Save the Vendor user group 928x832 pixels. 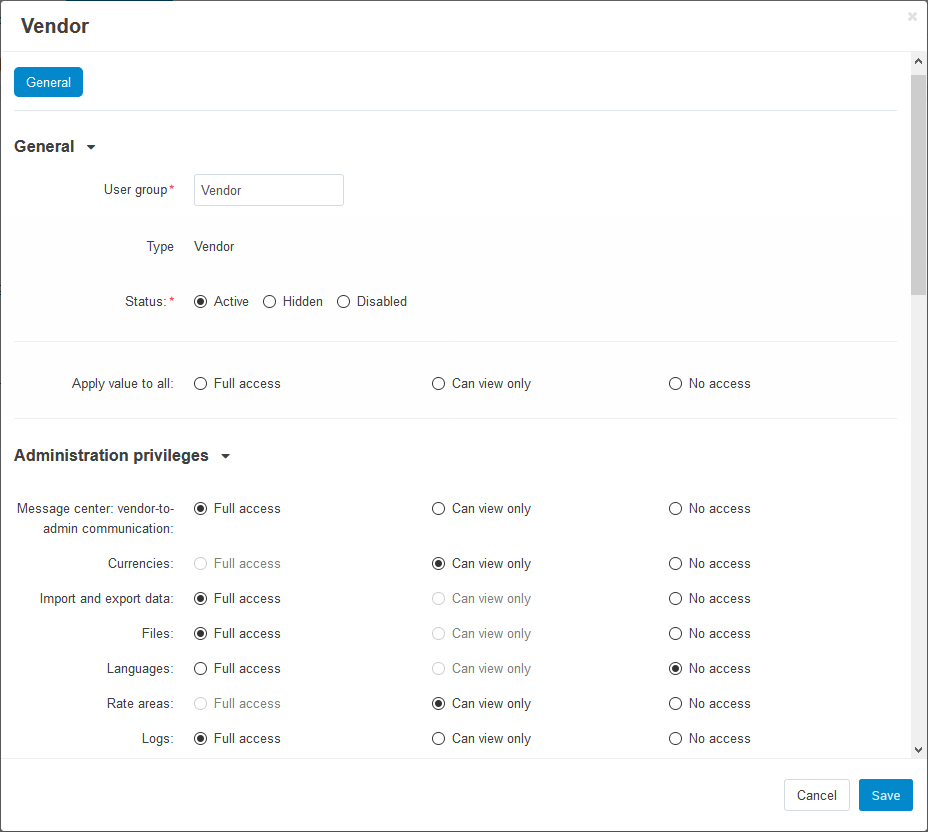point(885,795)
